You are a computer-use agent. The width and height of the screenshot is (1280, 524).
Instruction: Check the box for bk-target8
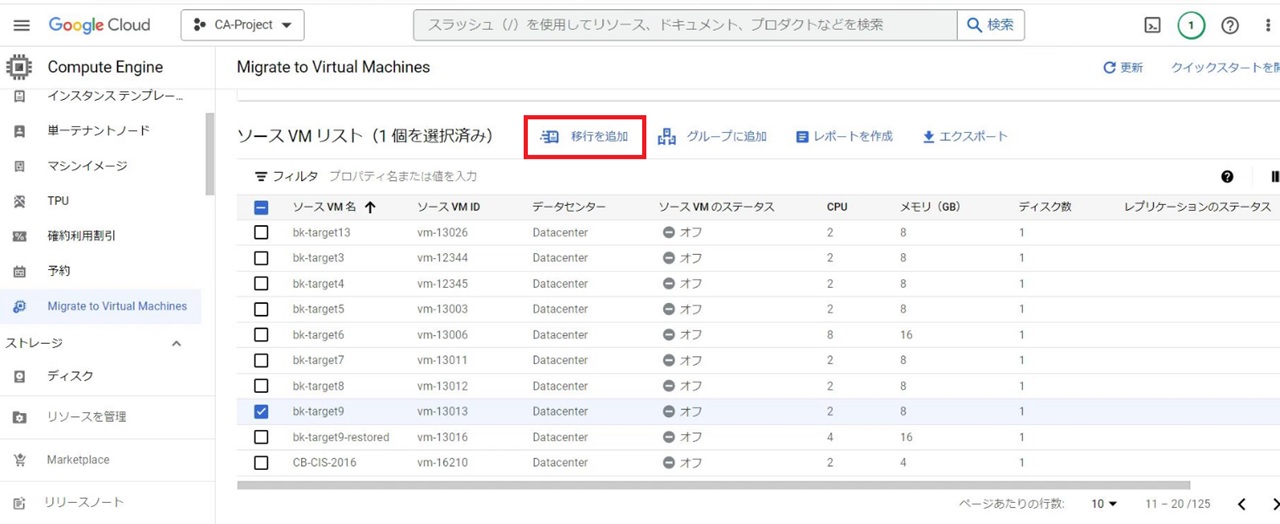tap(261, 386)
